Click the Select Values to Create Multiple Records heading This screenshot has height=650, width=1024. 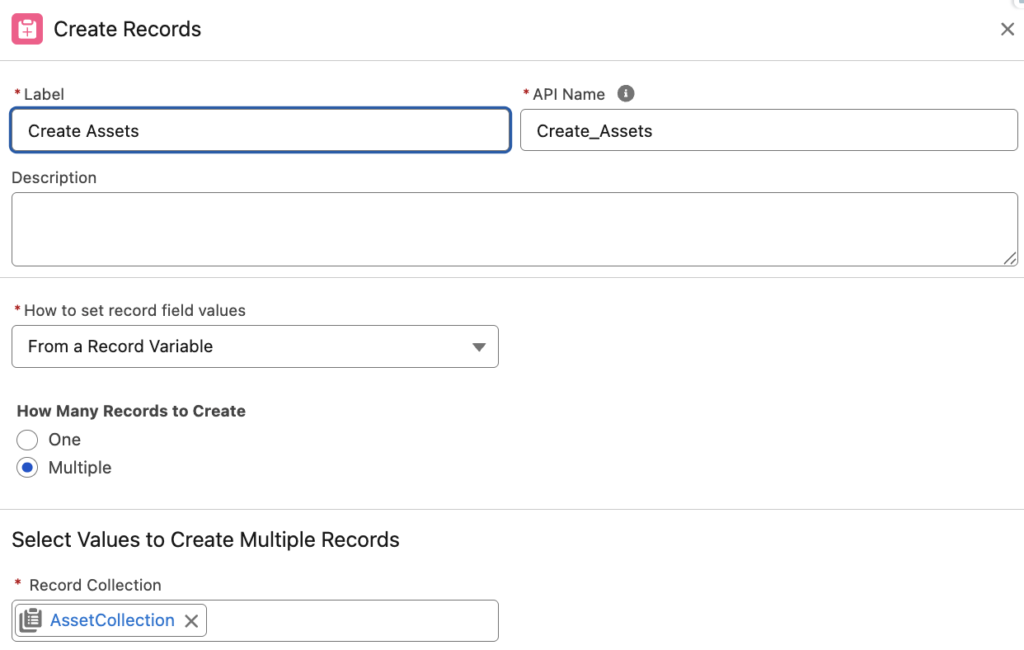204,539
